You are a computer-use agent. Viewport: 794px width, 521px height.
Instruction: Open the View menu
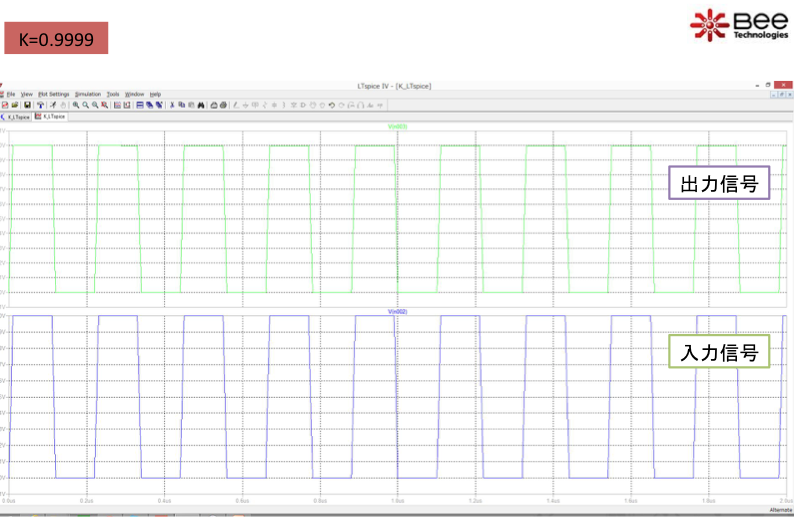pyautogui.click(x=27, y=94)
